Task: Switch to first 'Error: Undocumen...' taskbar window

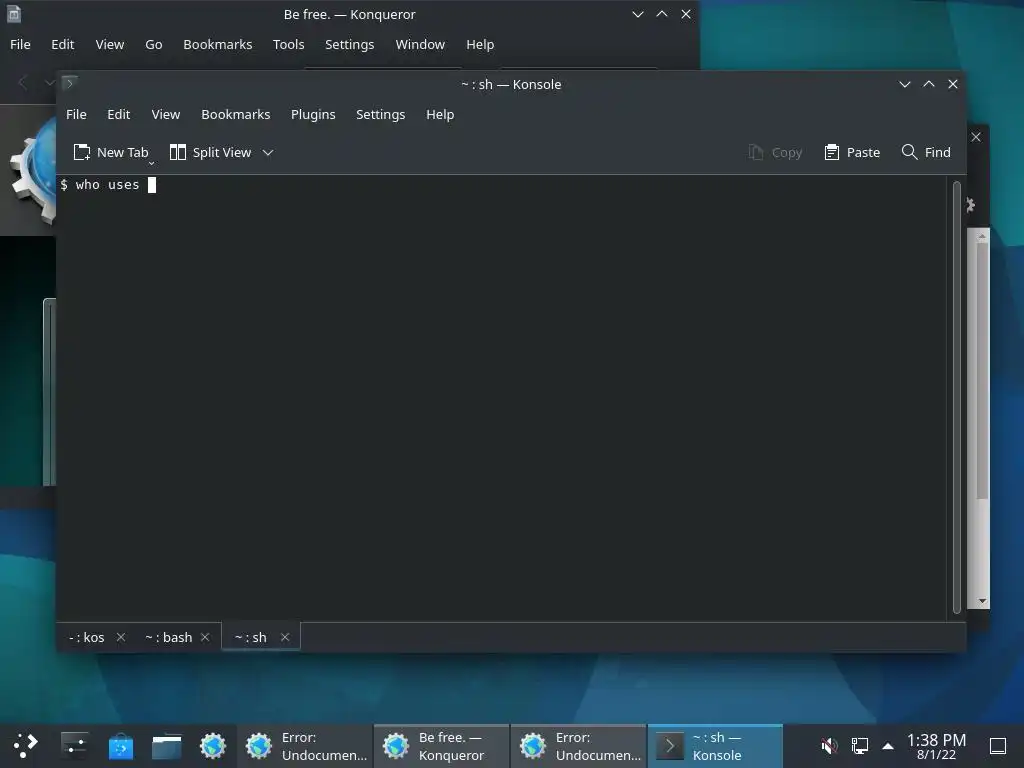Action: click(x=305, y=746)
